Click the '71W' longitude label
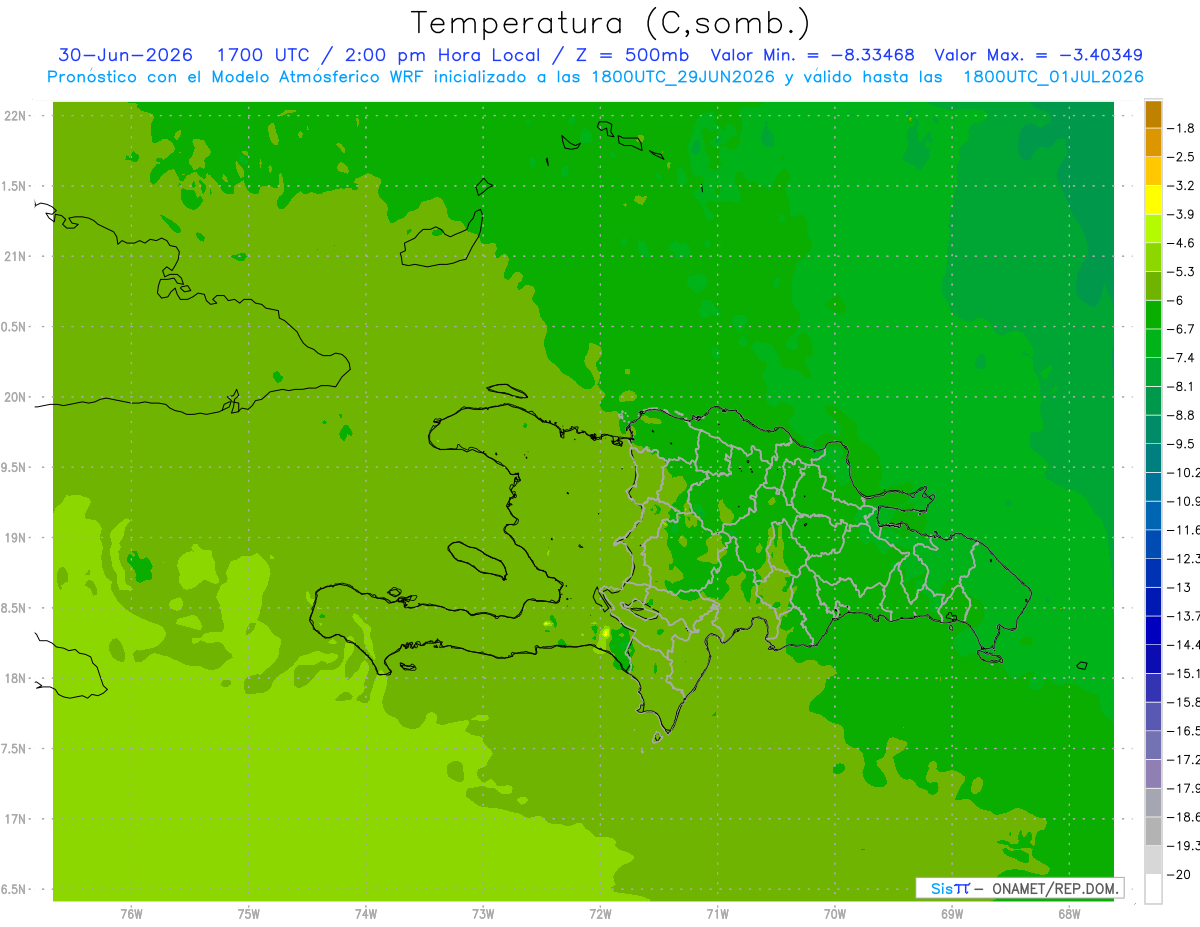Screen dimensions: 1200x927 pos(717,913)
